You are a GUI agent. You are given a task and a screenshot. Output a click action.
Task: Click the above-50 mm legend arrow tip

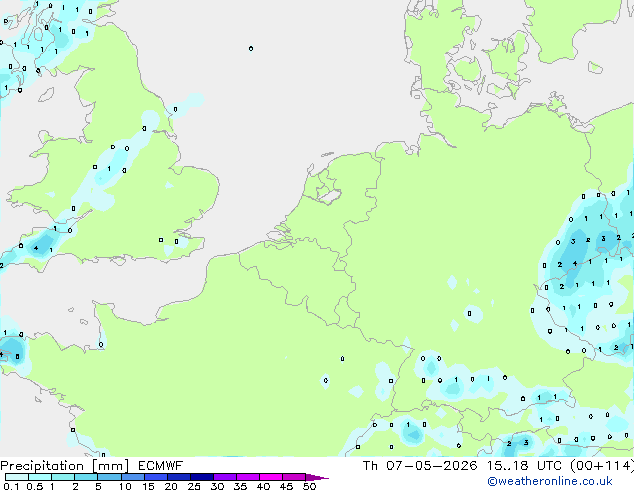click(317, 477)
